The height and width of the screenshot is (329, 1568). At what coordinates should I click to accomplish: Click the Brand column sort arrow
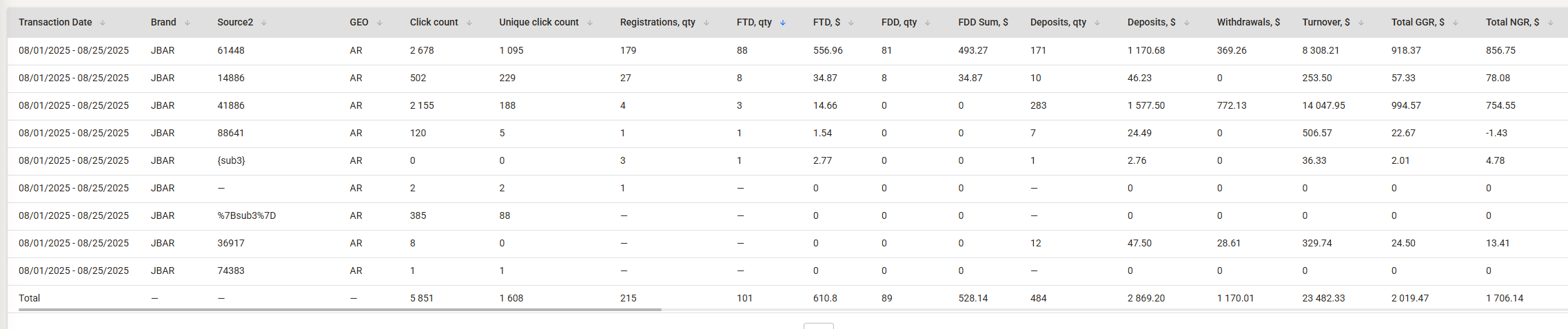coord(187,23)
